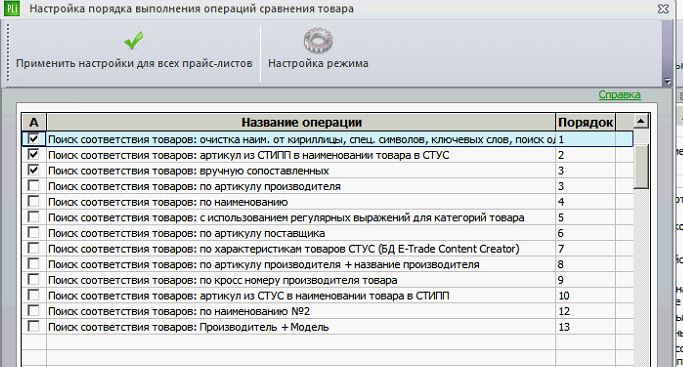This screenshot has width=683, height=367.
Task: Click order value 9 in Порядок column
Action: coord(561,280)
